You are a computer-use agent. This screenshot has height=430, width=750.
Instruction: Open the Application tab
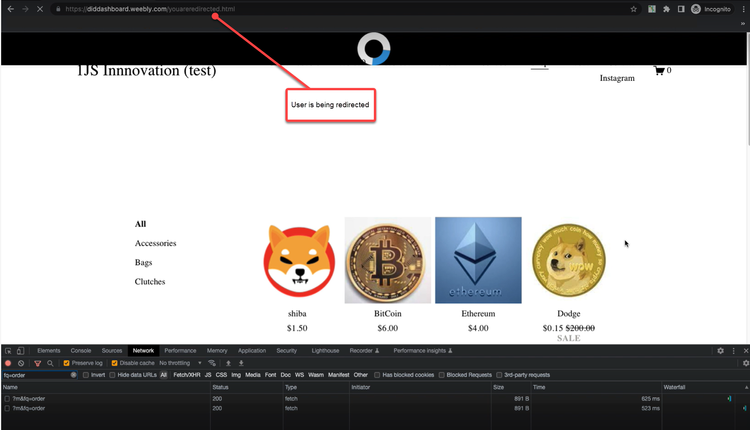pyautogui.click(x=252, y=351)
